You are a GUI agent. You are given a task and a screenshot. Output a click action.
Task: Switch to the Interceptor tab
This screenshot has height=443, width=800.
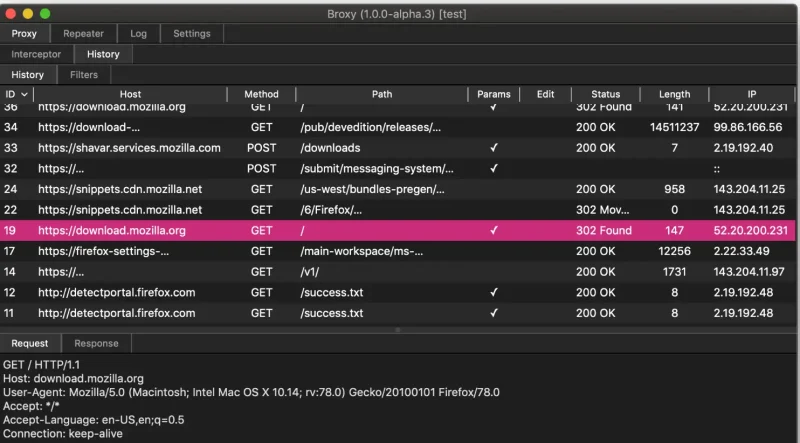tap(36, 54)
